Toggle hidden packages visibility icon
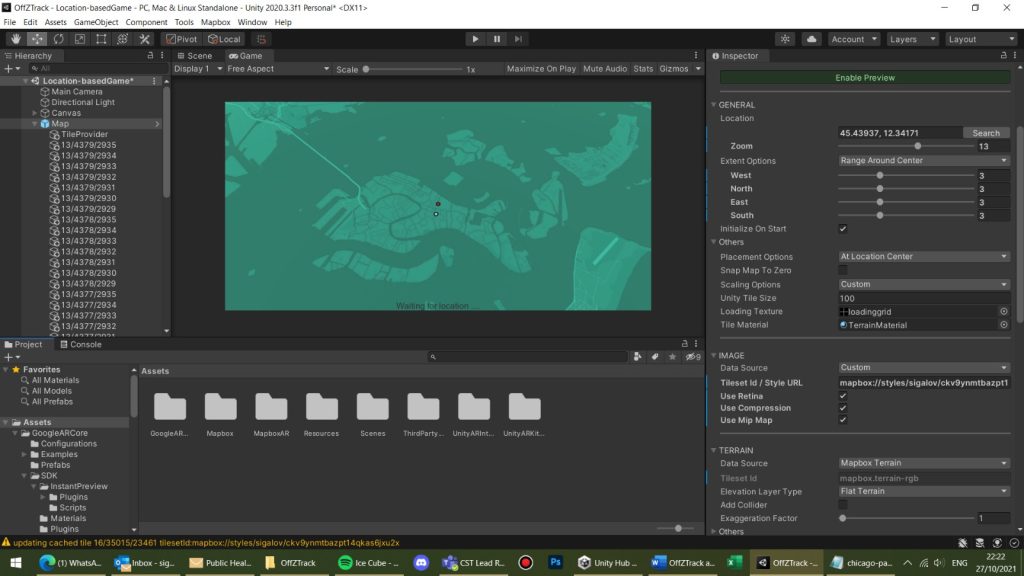 click(x=693, y=357)
